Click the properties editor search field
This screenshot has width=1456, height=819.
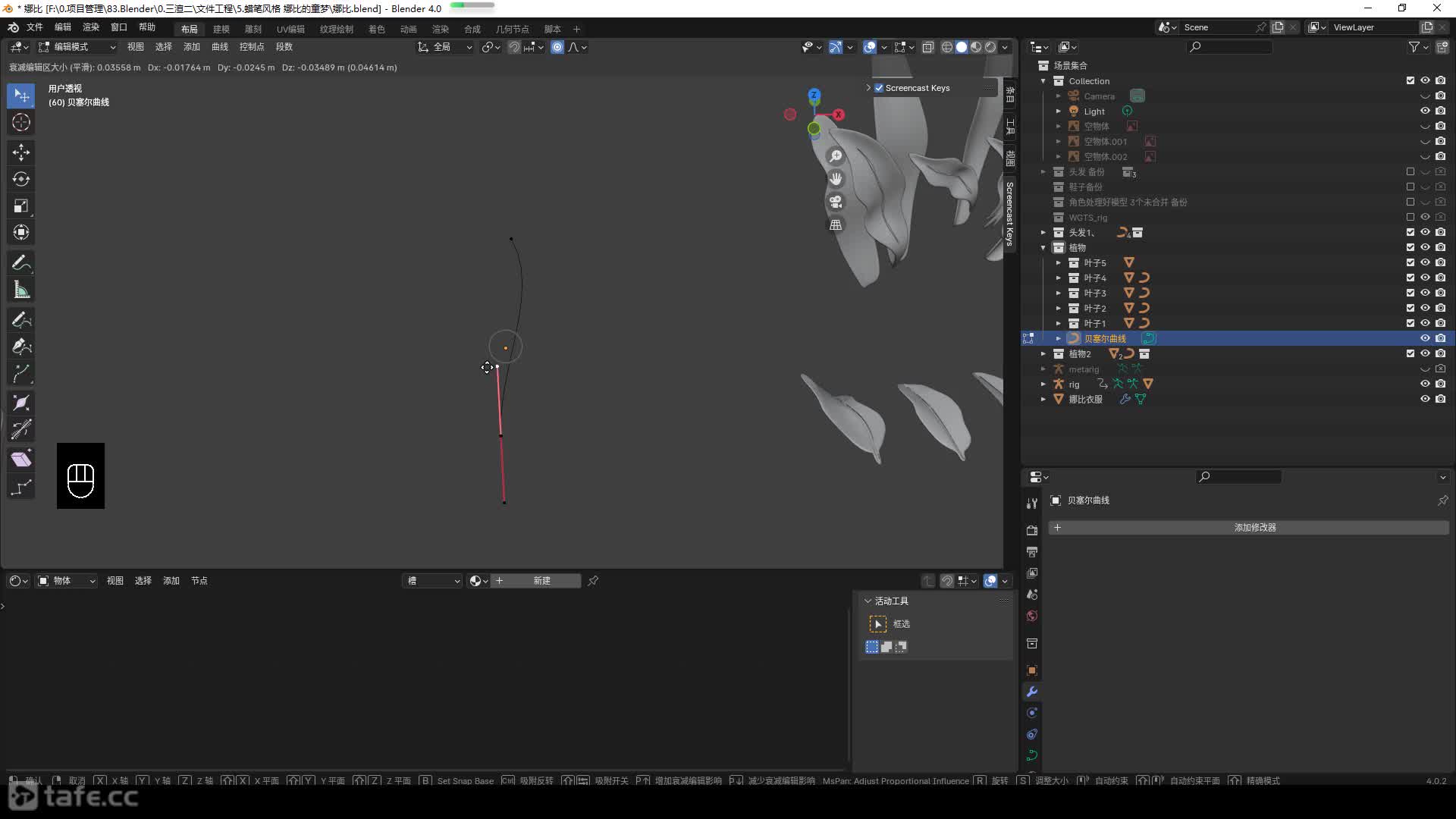[1239, 477]
